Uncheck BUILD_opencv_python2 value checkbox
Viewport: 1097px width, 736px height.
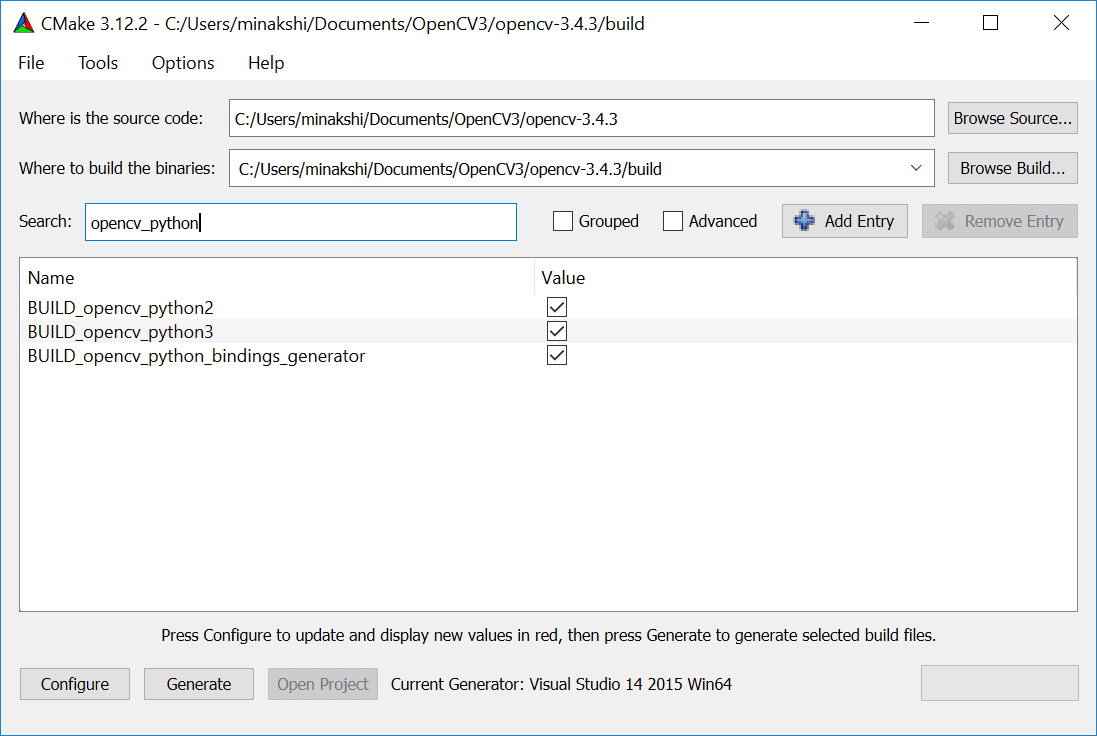(557, 307)
